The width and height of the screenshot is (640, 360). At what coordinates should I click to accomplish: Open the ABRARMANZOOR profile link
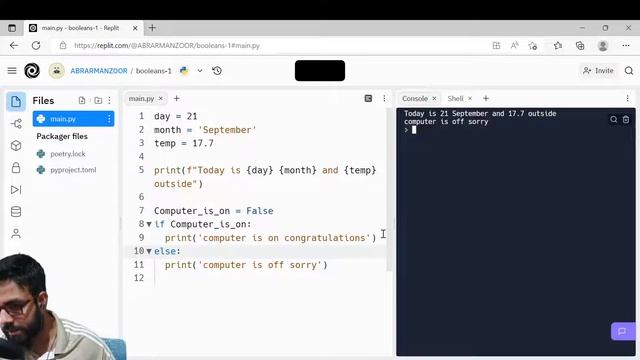[99, 71]
